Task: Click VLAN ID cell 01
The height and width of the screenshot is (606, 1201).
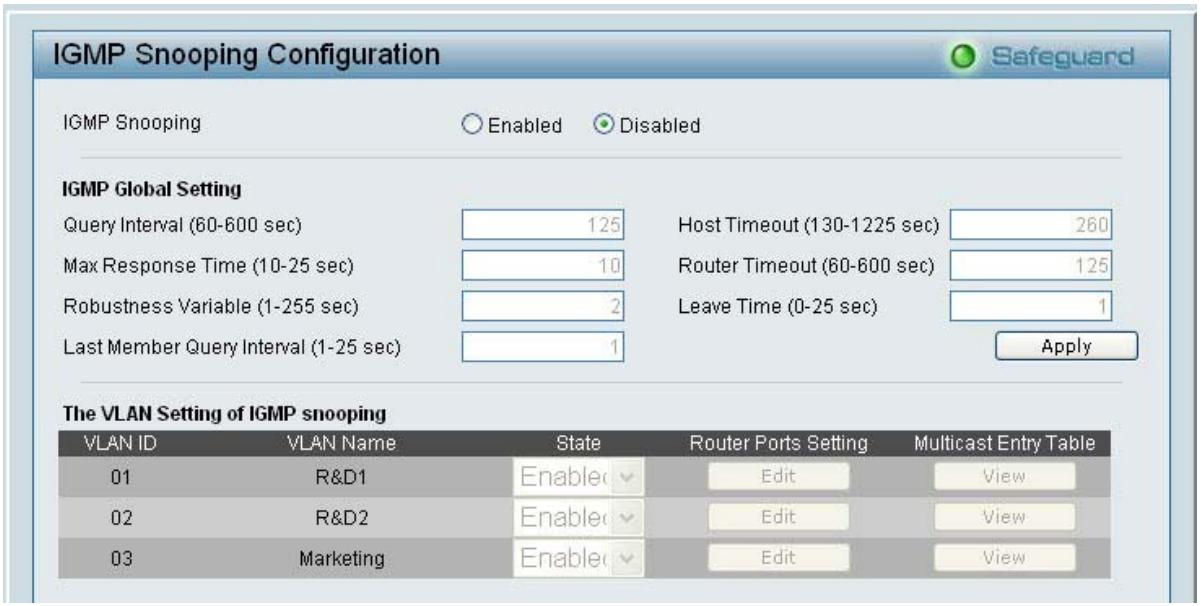Action: pyautogui.click(x=121, y=478)
